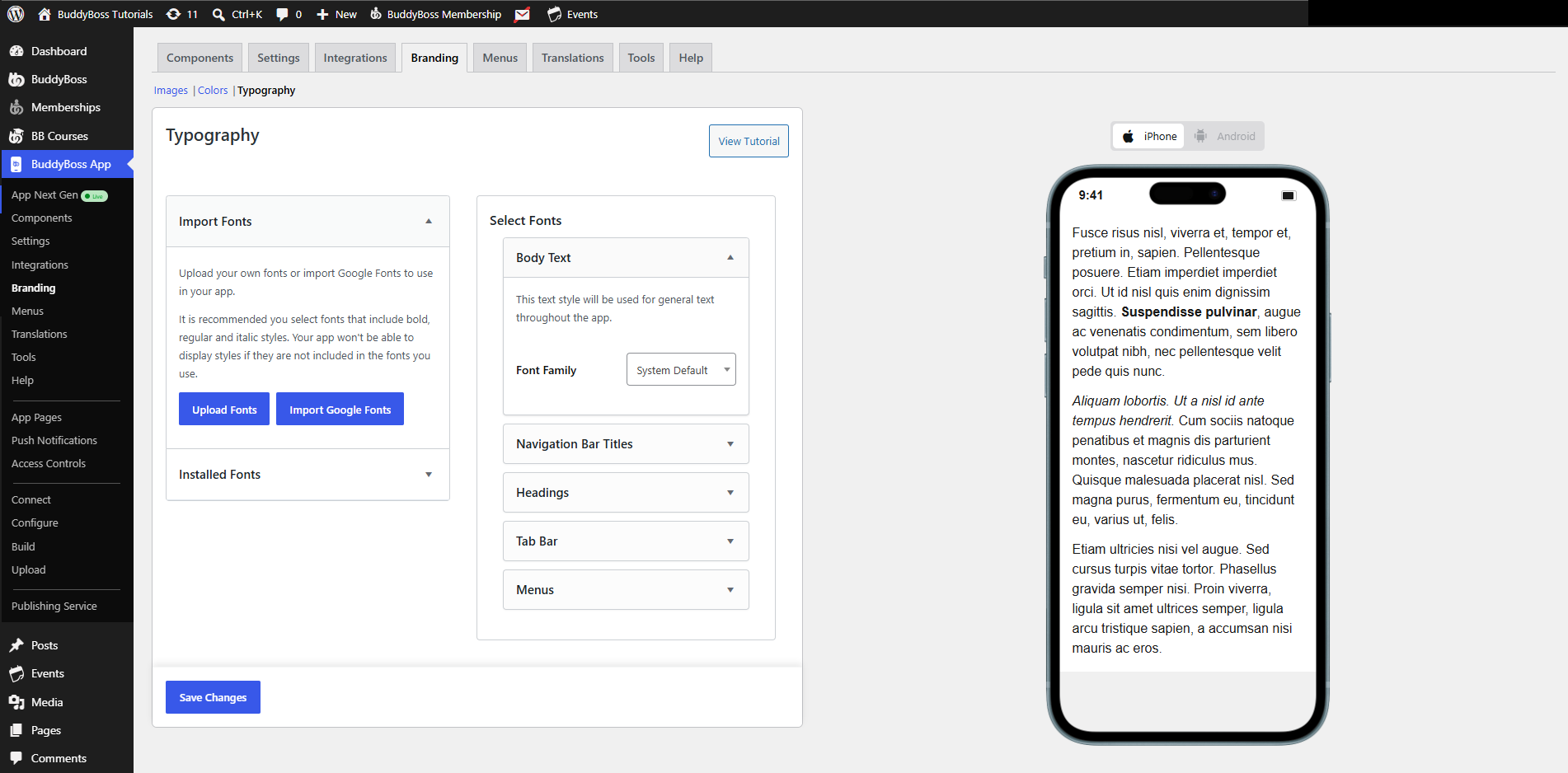The image size is (1568, 773).
Task: Switch to the Settings tab
Action: pyautogui.click(x=279, y=58)
